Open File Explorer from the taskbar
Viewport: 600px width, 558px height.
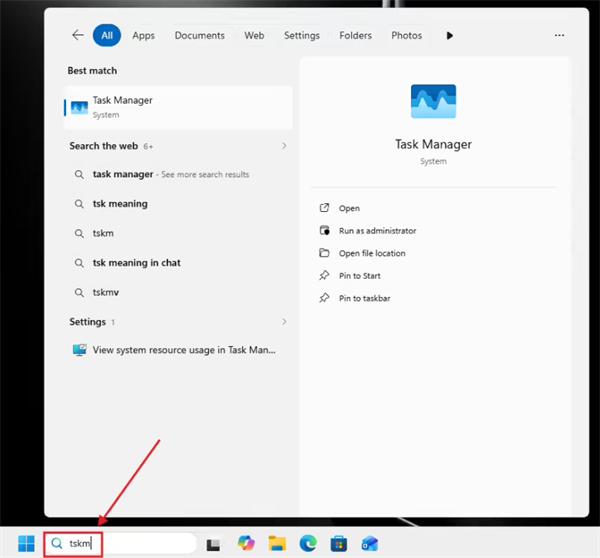277,543
